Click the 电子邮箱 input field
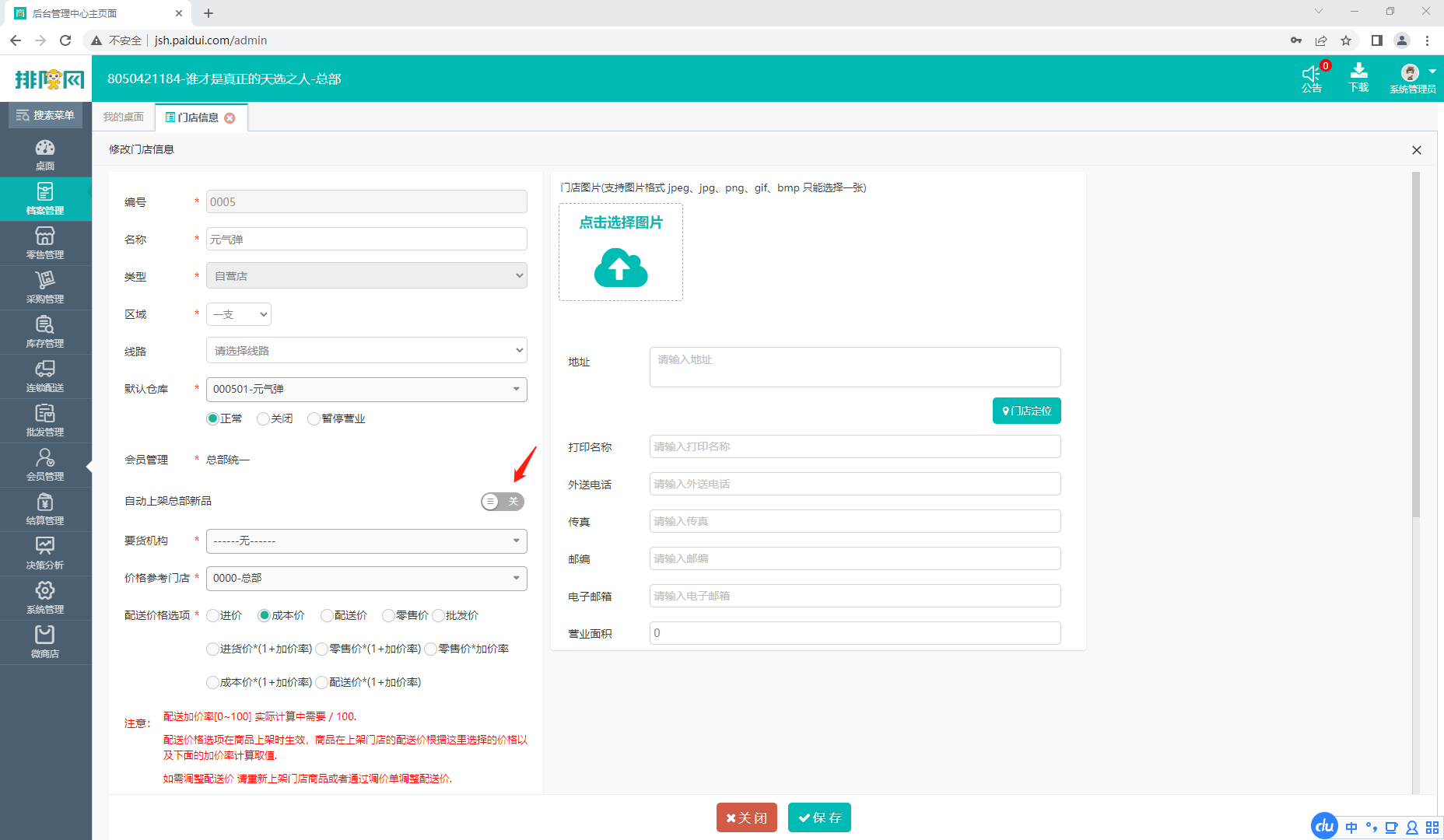1444x840 pixels. pos(855,596)
